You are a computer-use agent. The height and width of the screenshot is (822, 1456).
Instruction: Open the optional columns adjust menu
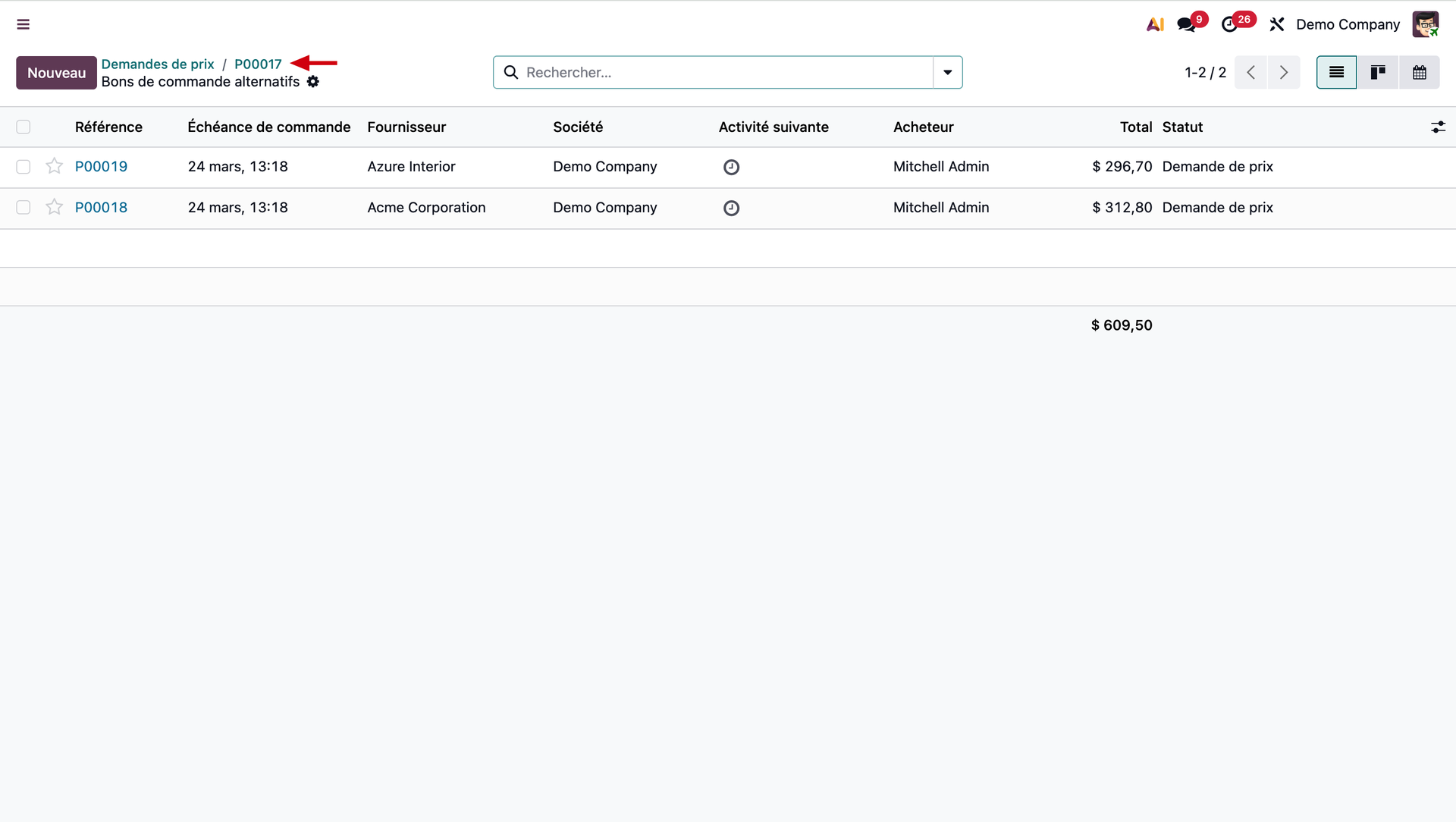click(x=1438, y=127)
